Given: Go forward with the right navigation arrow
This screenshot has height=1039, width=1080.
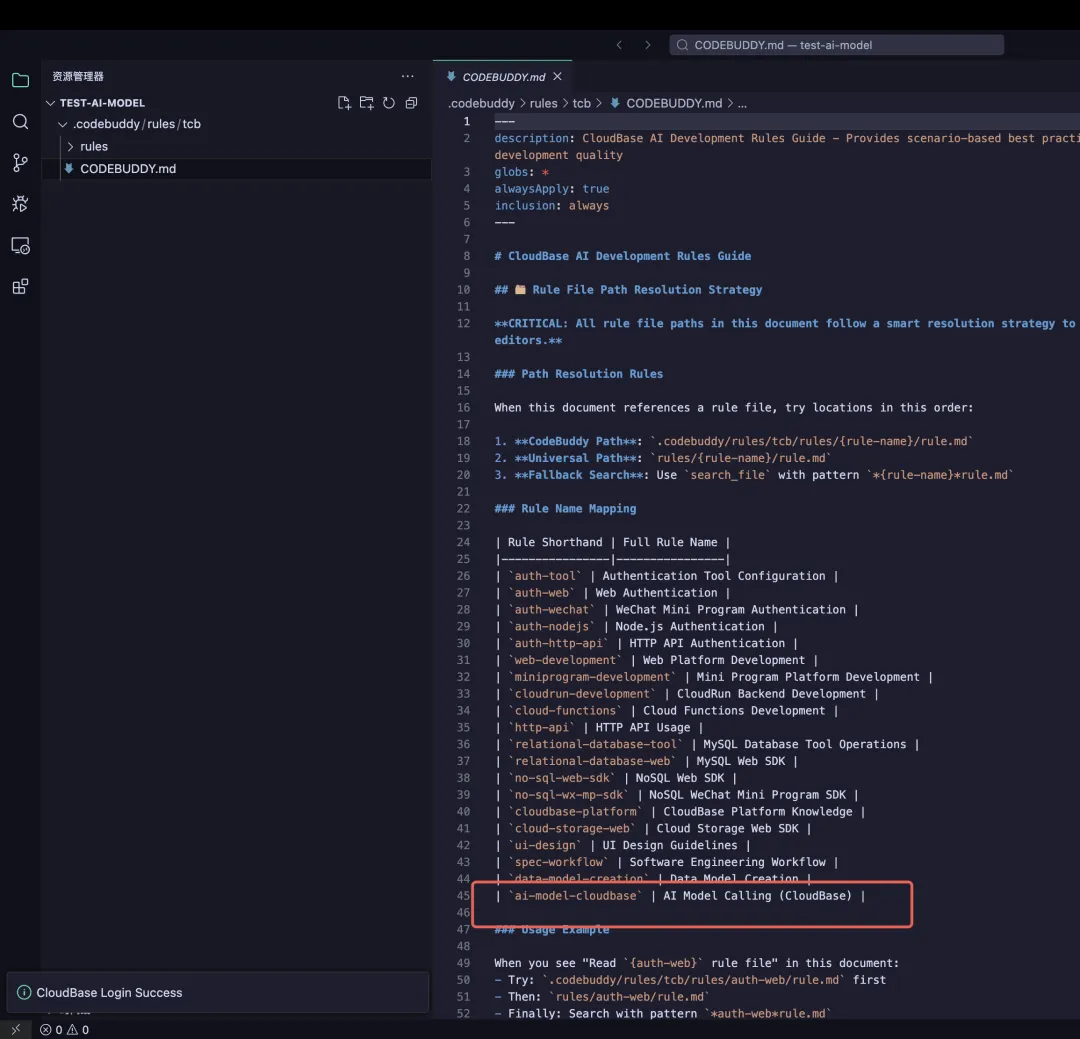Looking at the screenshot, I should [647, 45].
